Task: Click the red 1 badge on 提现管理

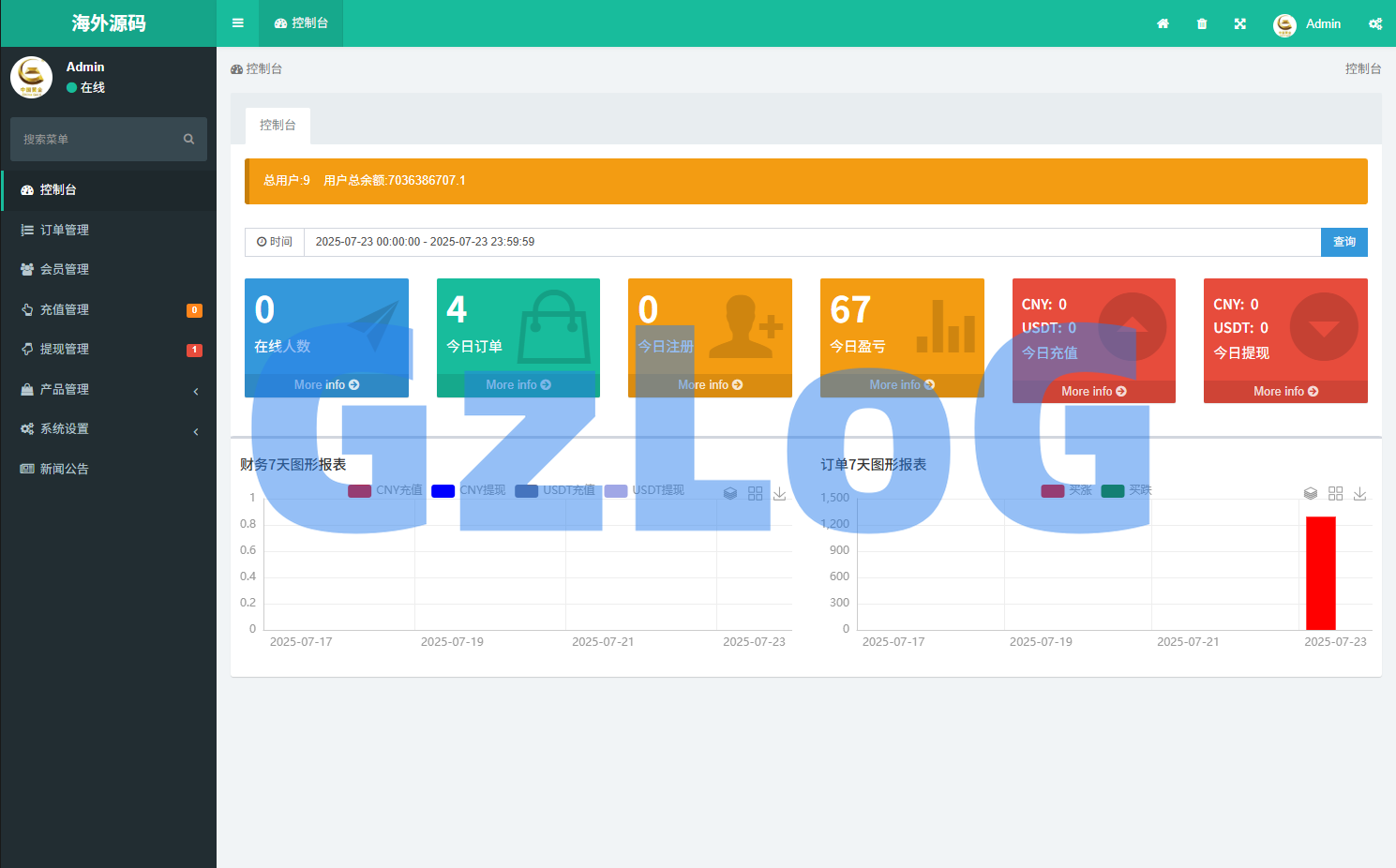Action: [x=194, y=350]
